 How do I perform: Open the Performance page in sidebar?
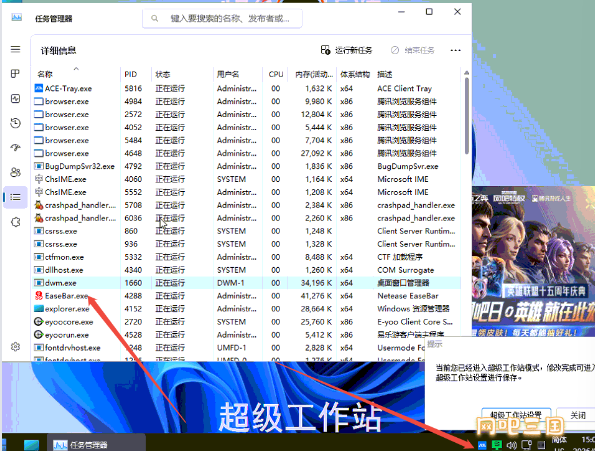[x=15, y=99]
